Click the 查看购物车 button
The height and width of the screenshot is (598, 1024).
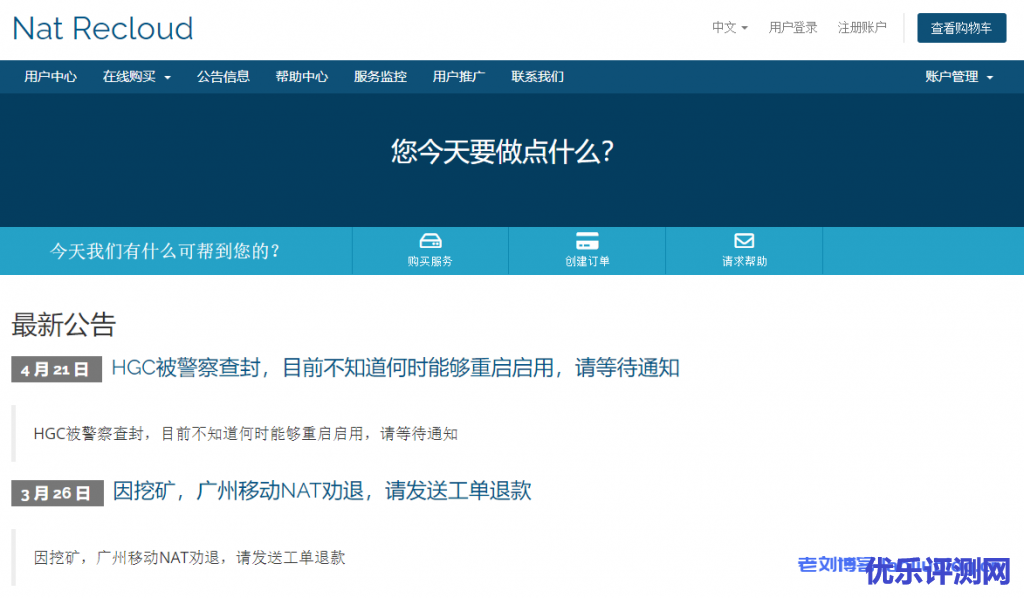(961, 28)
